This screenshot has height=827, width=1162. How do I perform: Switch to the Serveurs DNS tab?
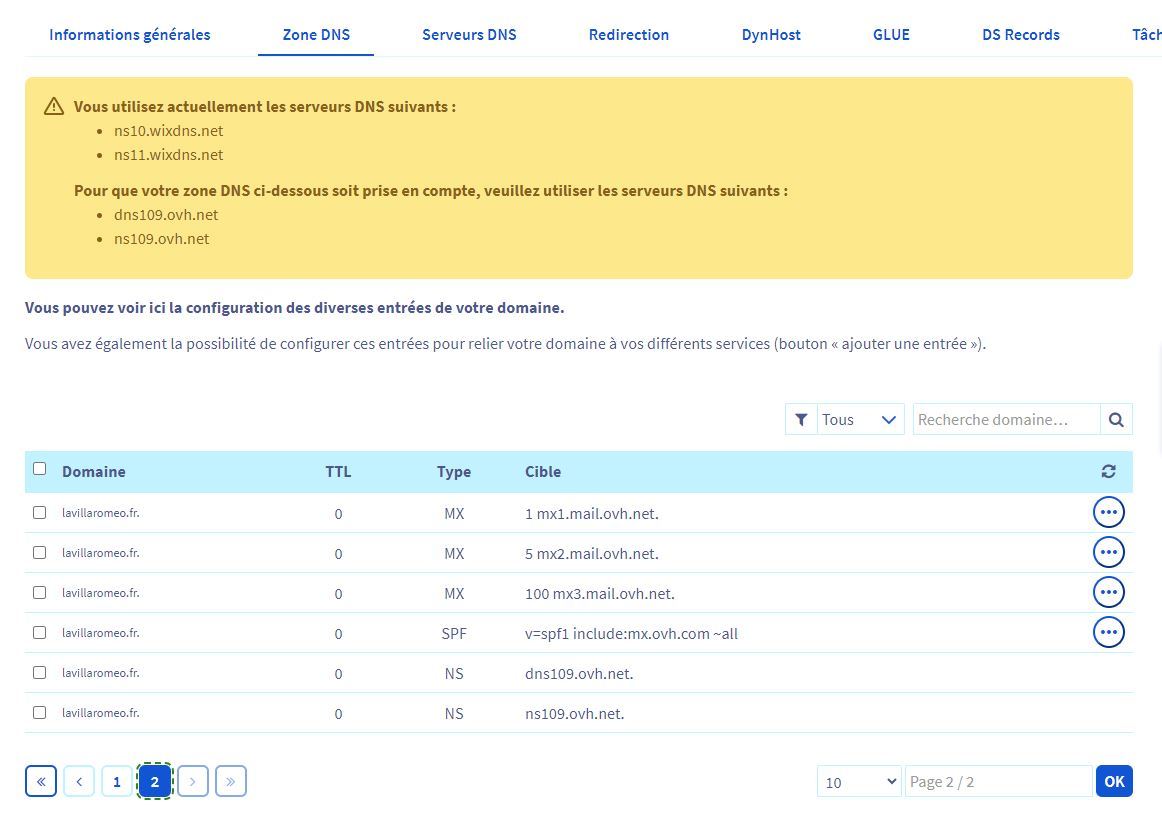(469, 34)
